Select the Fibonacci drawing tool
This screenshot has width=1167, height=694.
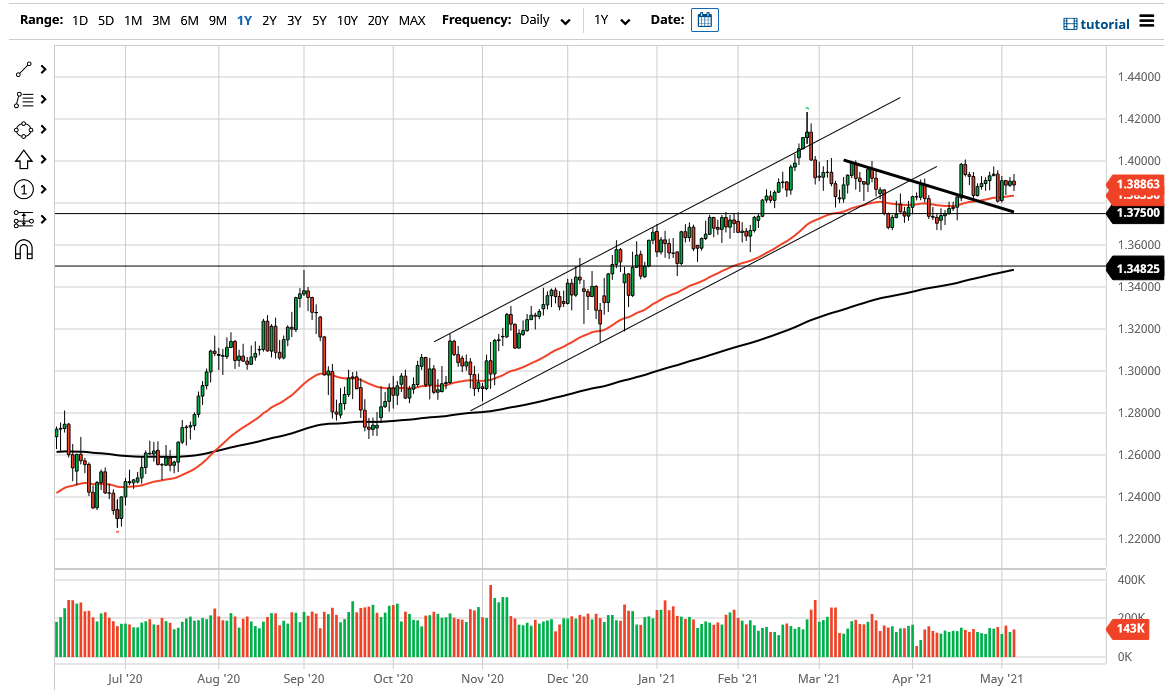pyautogui.click(x=25, y=99)
